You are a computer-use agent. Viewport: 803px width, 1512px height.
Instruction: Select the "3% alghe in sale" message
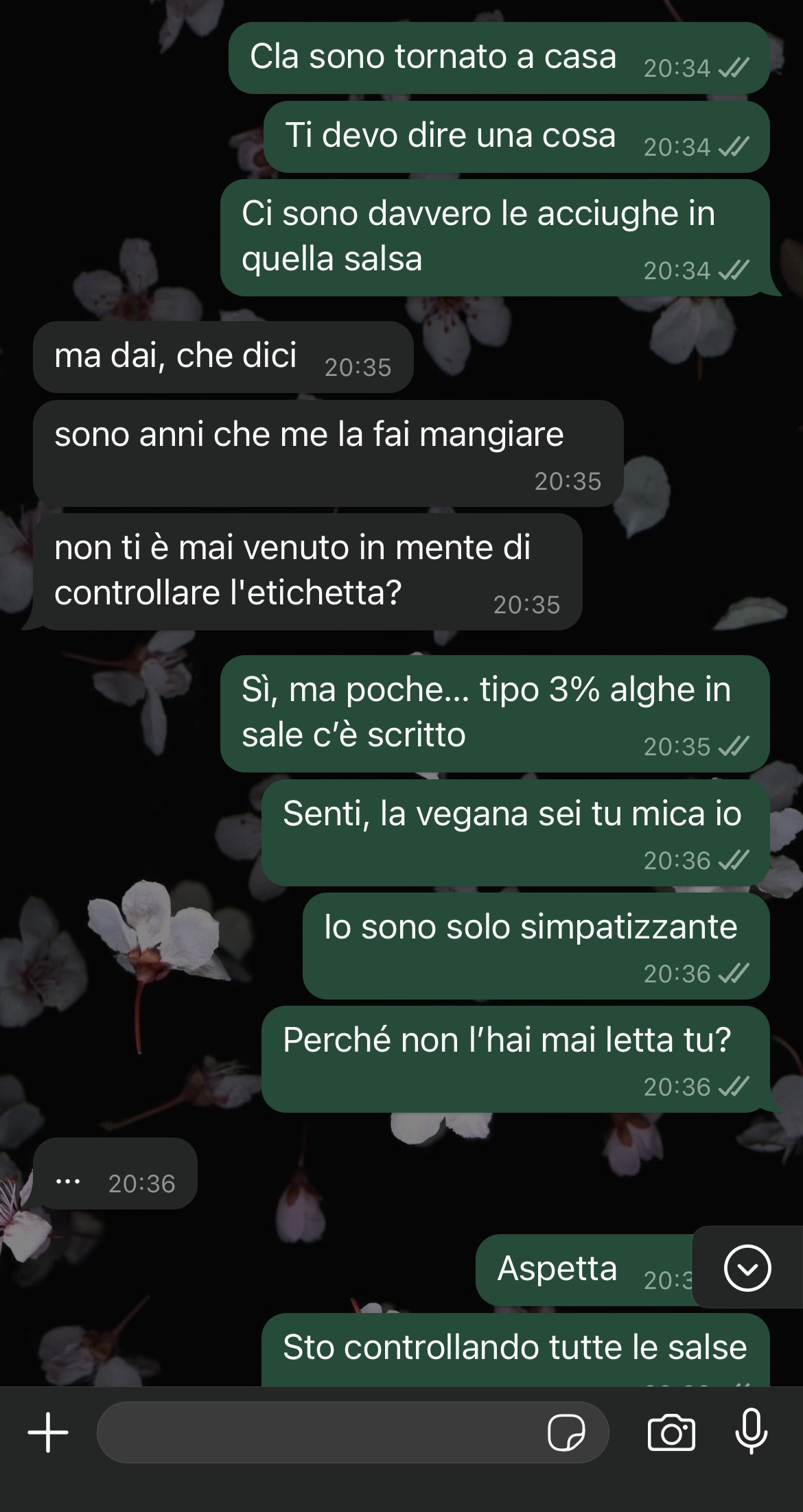coord(495,713)
